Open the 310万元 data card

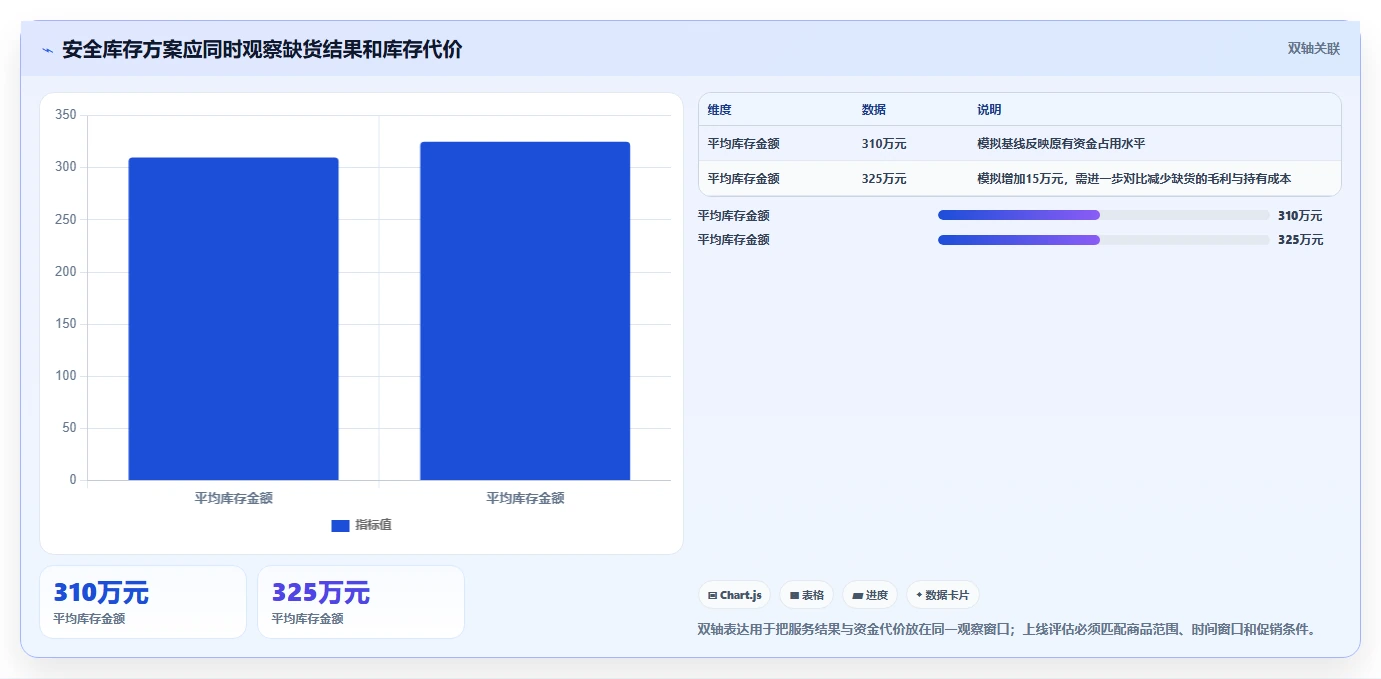pyautogui.click(x=143, y=602)
